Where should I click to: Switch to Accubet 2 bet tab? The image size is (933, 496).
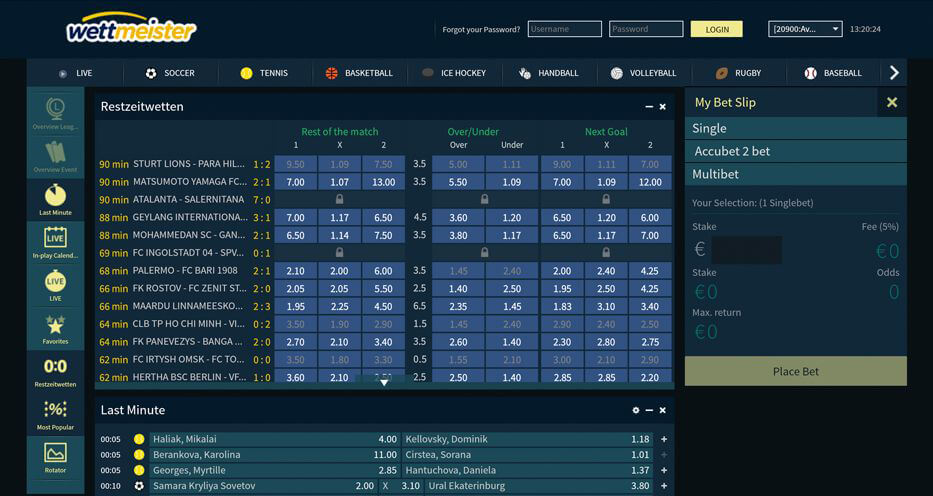pos(796,151)
